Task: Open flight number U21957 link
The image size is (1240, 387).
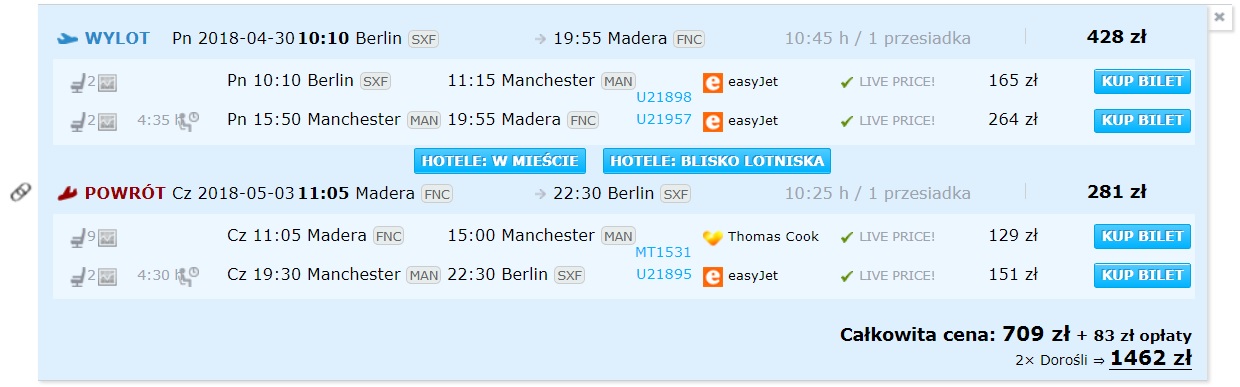Action: 664,119
